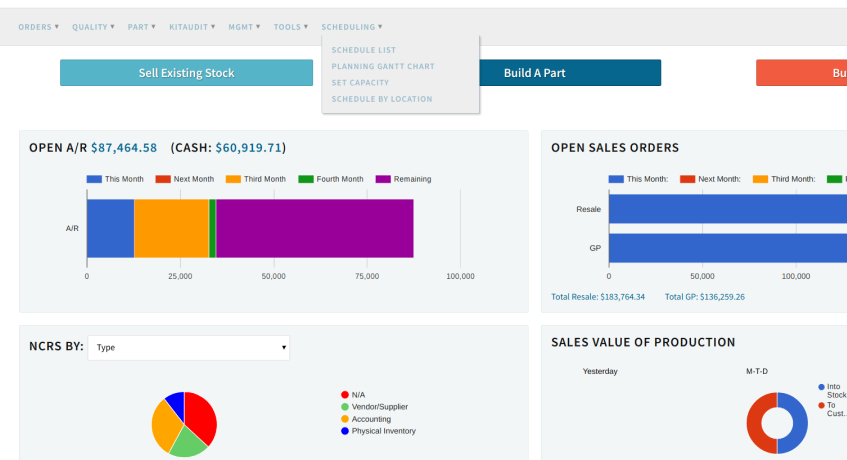This screenshot has height=460, width=847.
Task: Click the purple Remaining A/R bar segment
Action: (x=314, y=228)
